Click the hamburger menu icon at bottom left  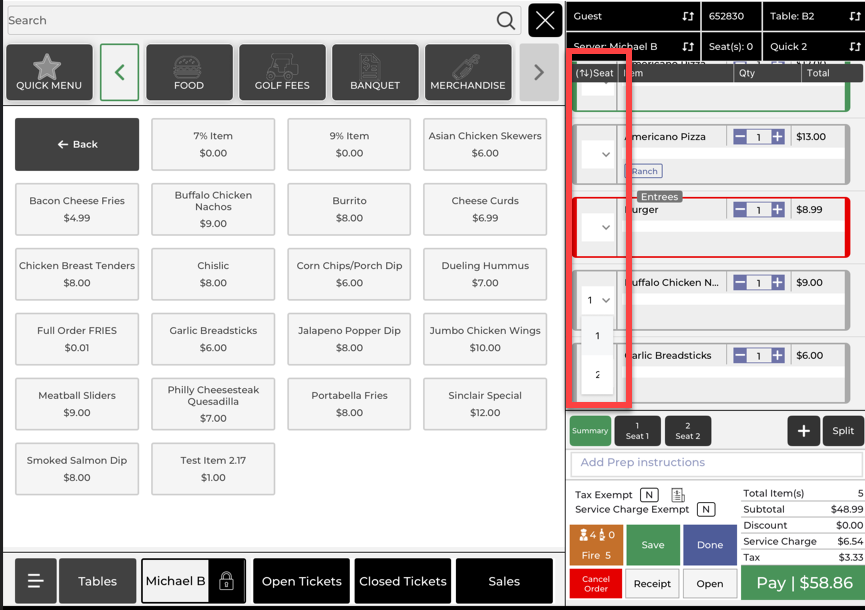coord(35,581)
